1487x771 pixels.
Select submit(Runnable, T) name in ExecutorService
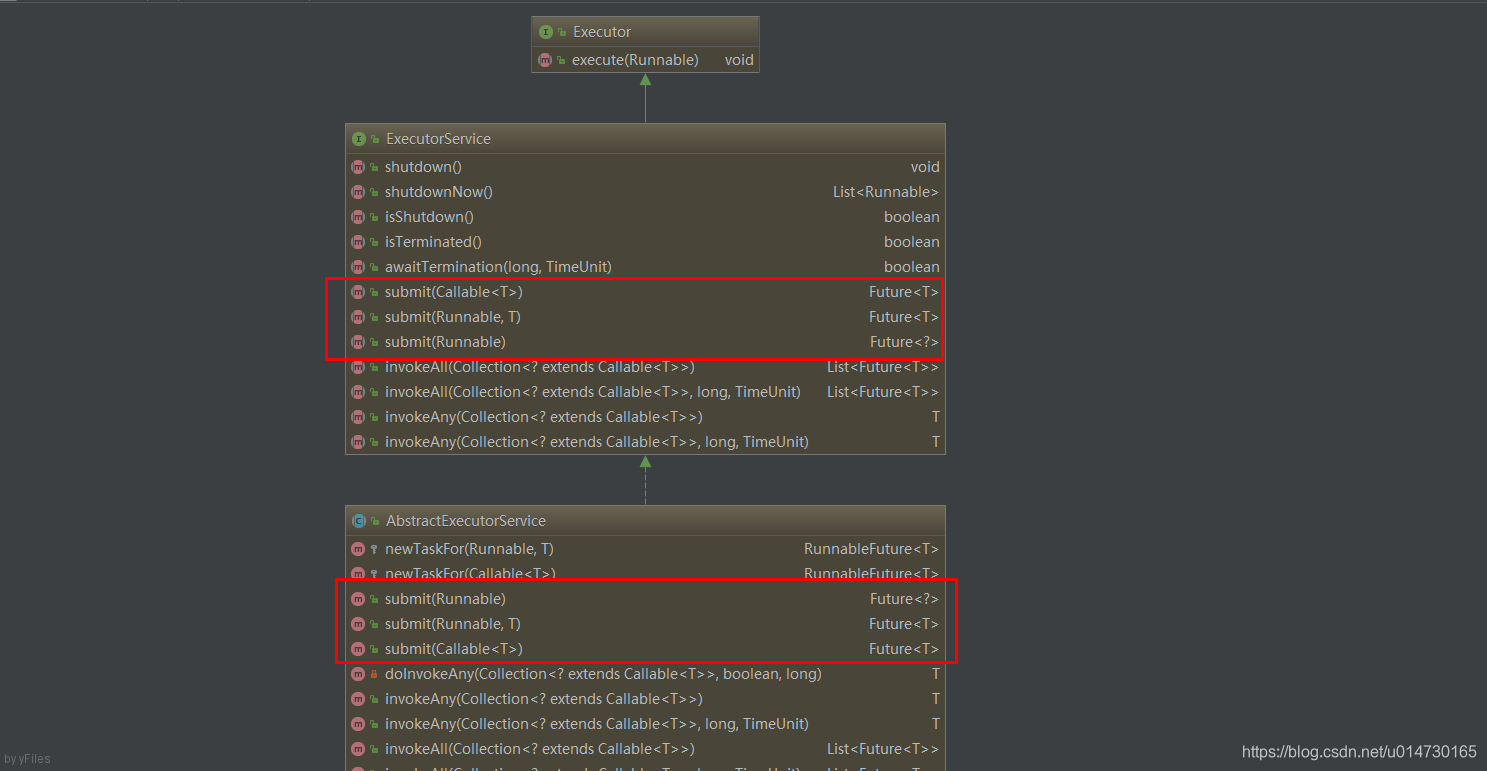point(453,317)
